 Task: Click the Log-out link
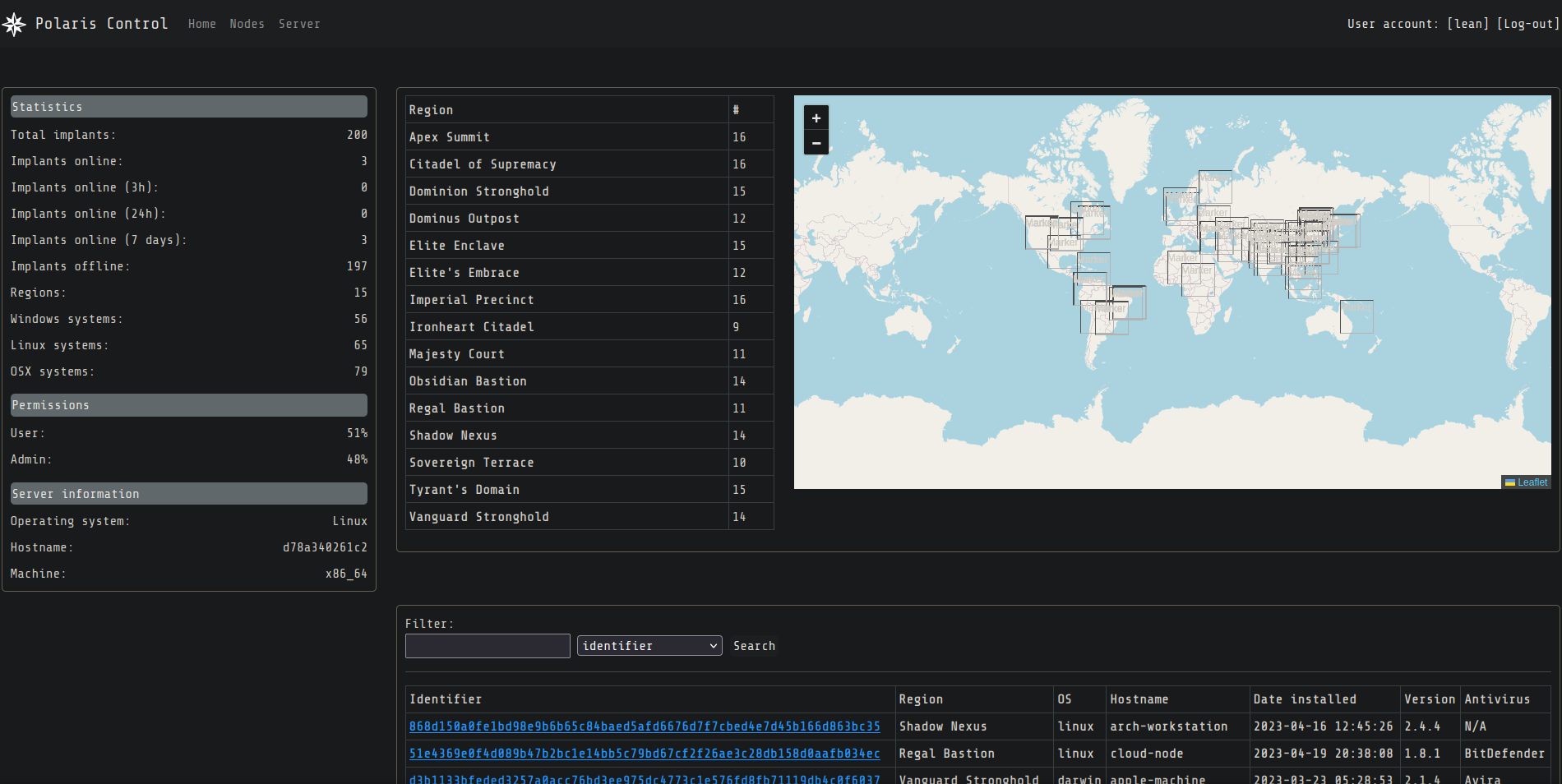(1527, 24)
